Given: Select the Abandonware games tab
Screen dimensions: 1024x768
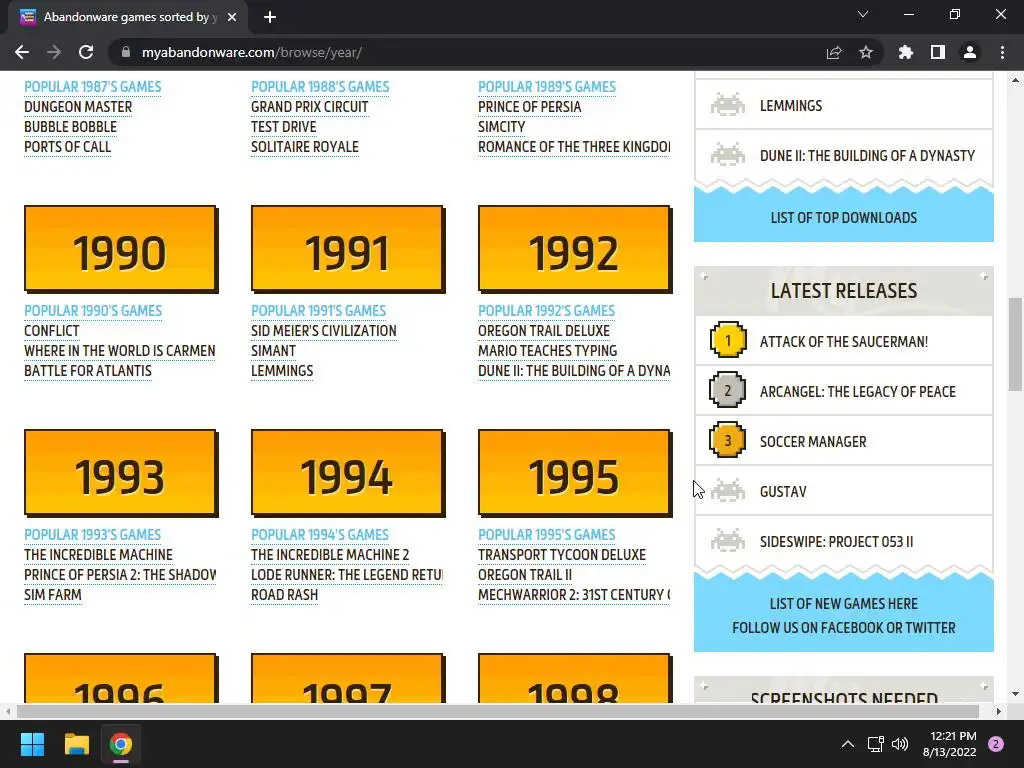Looking at the screenshot, I should point(128,17).
